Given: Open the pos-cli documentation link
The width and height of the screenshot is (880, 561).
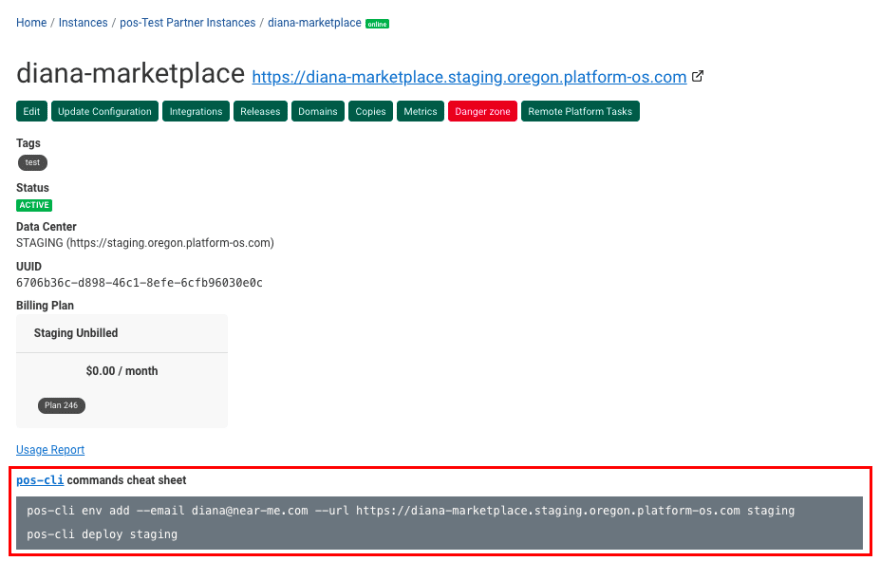Looking at the screenshot, I should click(x=40, y=480).
